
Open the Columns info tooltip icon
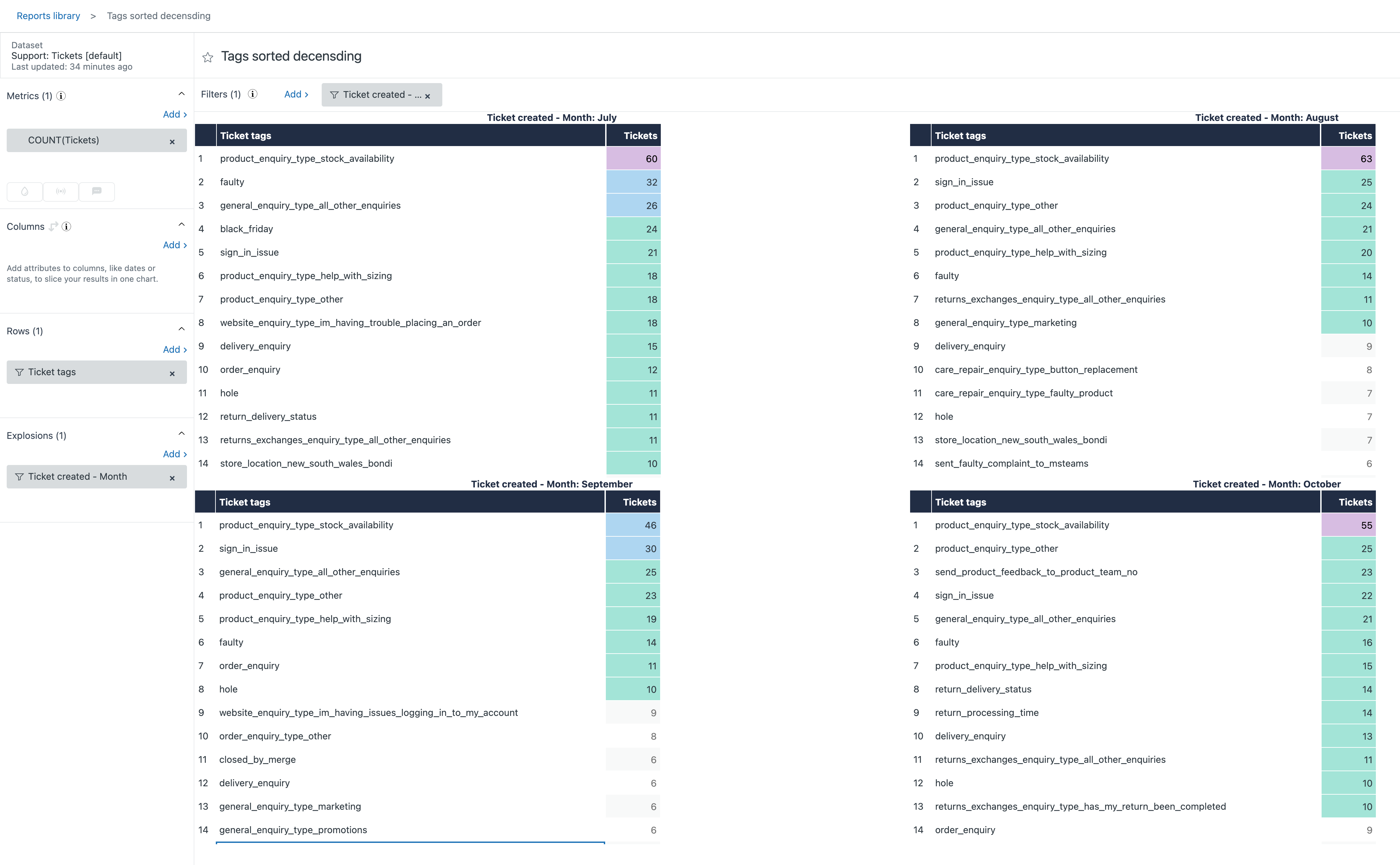coord(66,226)
